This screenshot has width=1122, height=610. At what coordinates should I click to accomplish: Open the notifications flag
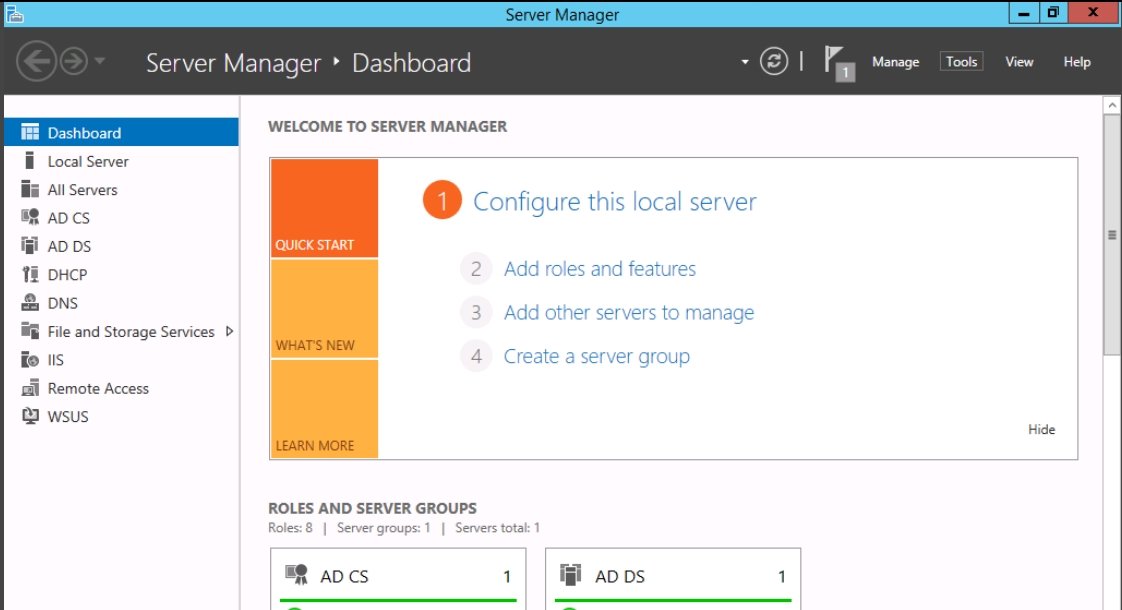coord(839,63)
